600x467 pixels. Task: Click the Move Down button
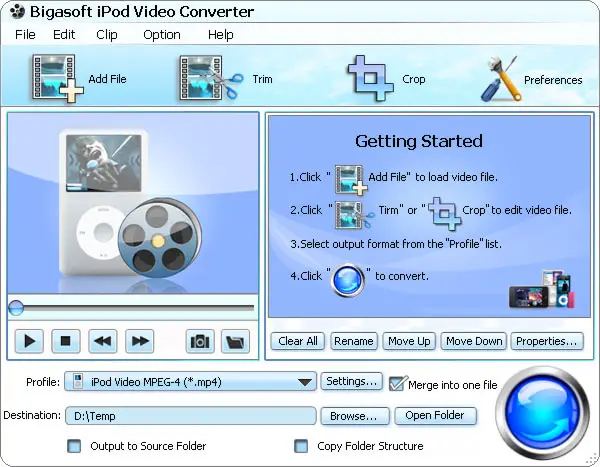(474, 341)
